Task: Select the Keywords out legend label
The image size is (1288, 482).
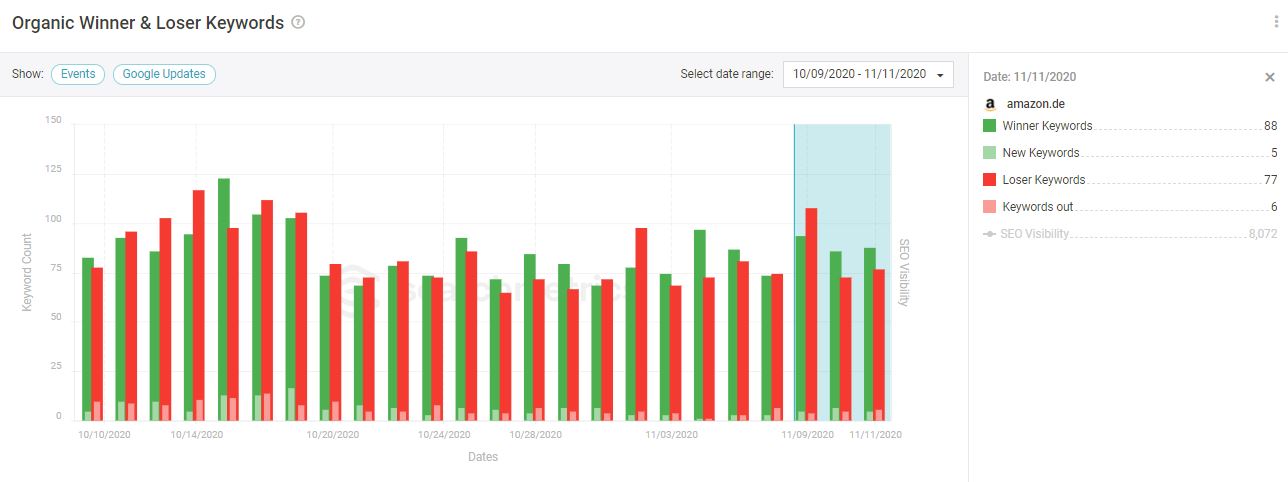Action: 1038,207
